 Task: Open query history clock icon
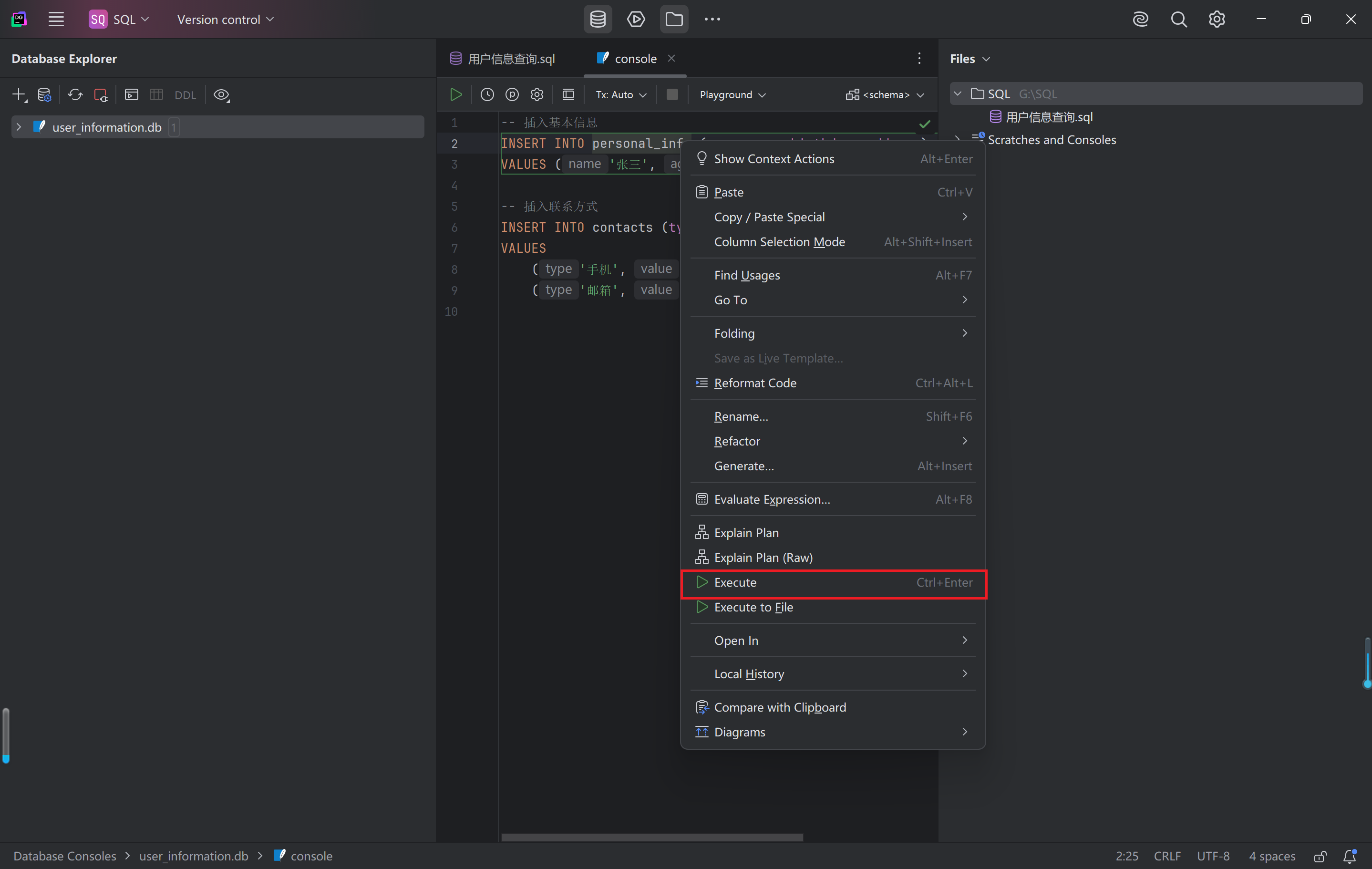pos(487,94)
